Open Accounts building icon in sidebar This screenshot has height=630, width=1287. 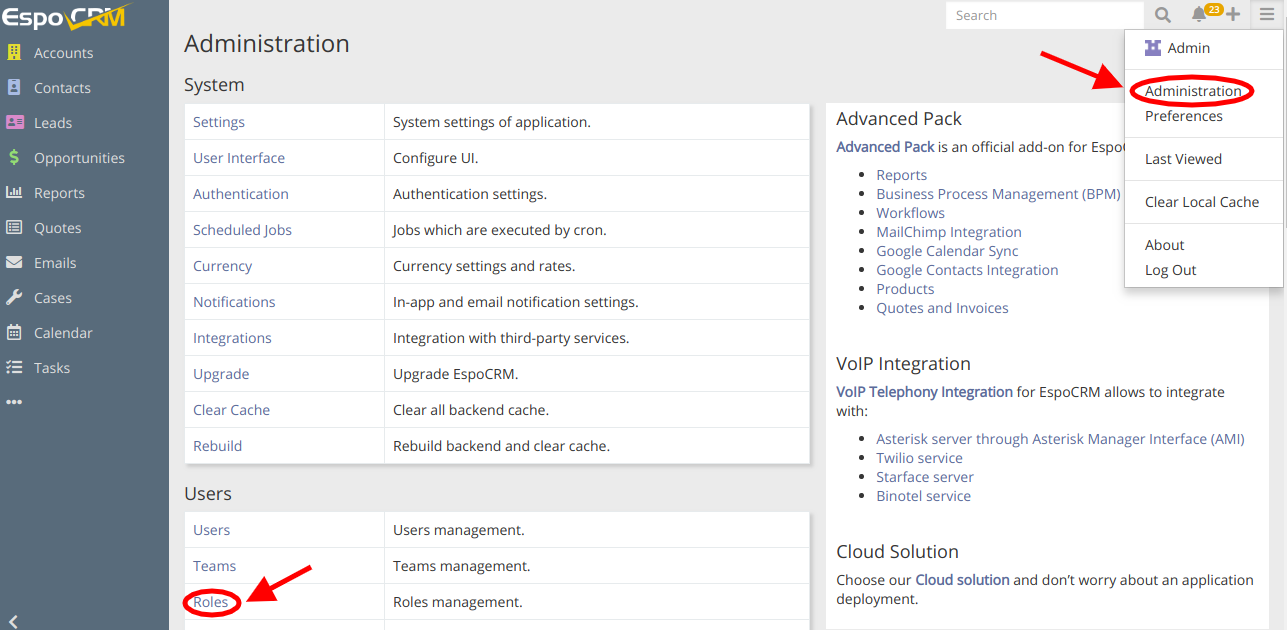point(14,53)
